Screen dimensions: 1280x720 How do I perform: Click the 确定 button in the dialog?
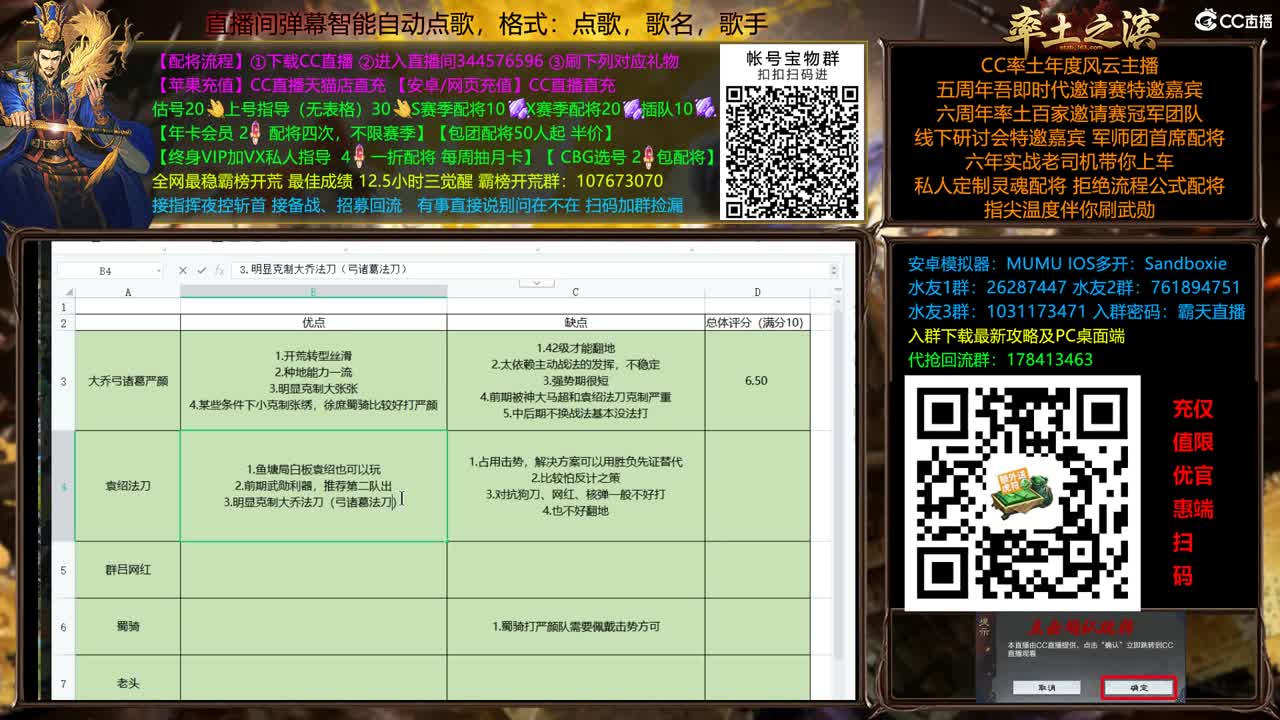point(1138,688)
